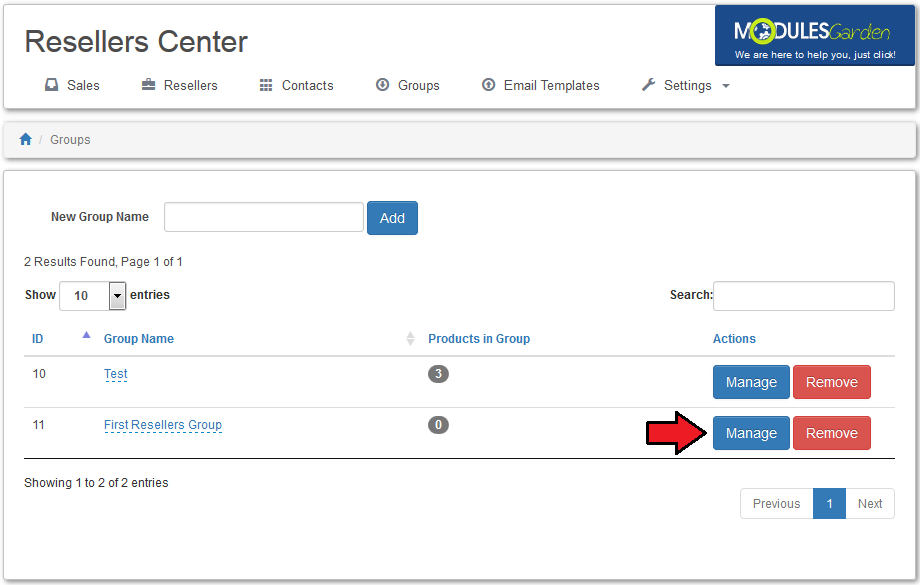Sort by Group Name column header

[x=138, y=339]
